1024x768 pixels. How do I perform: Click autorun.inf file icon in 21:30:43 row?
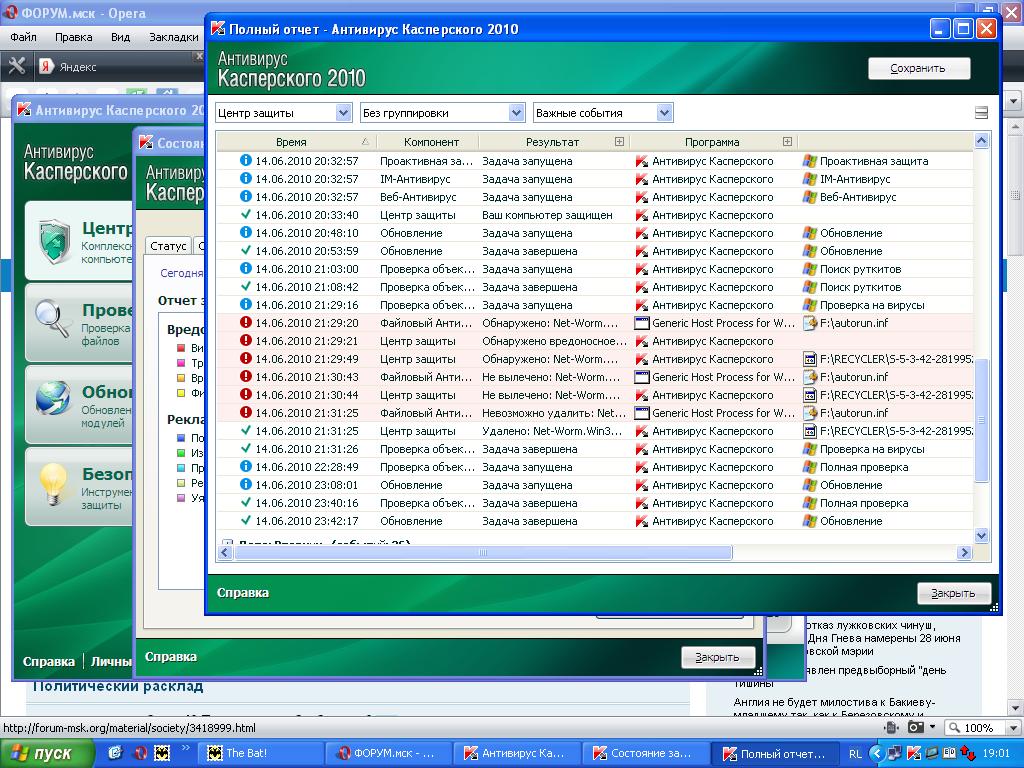pos(810,377)
